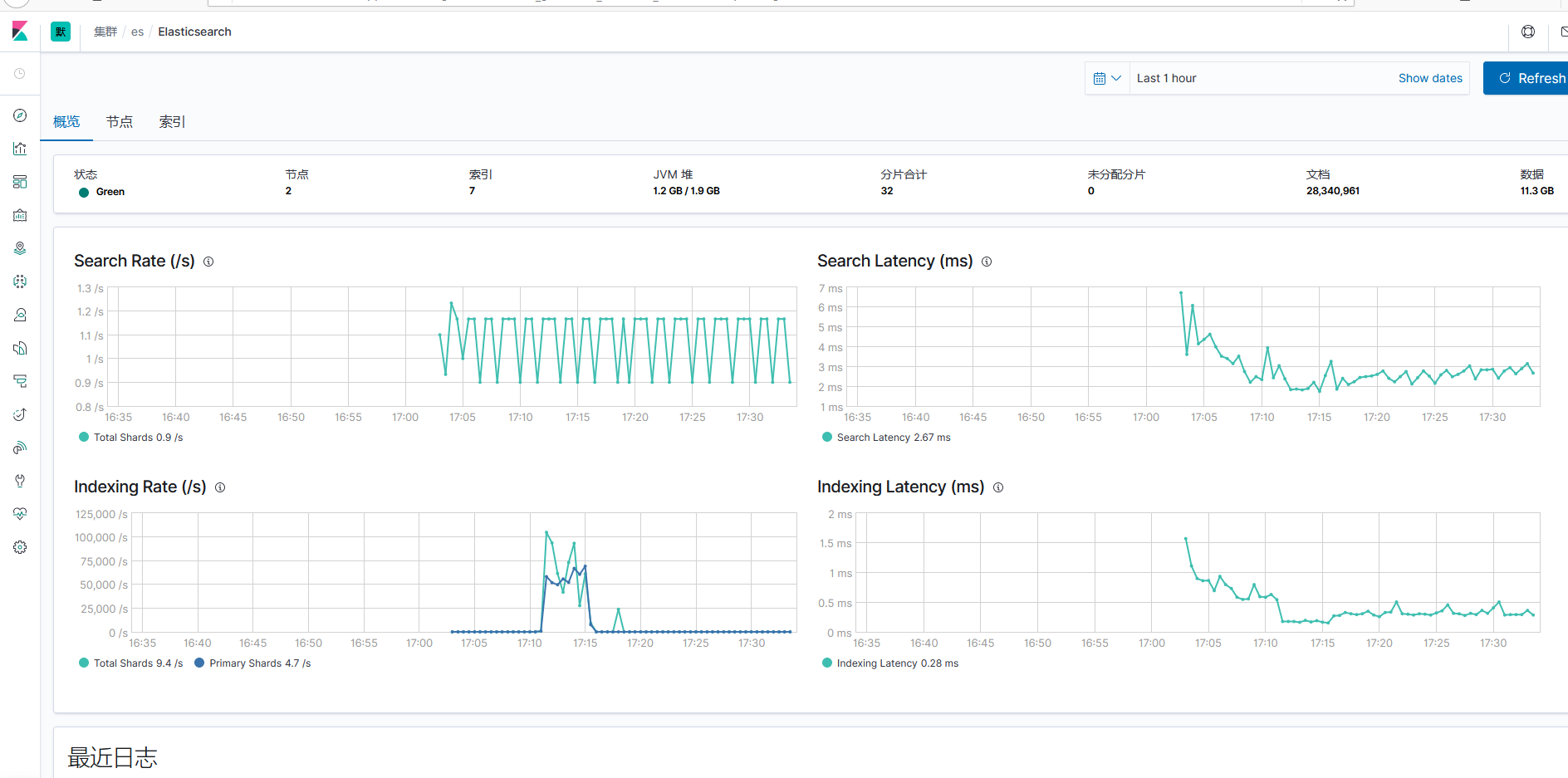The image size is (1568, 778).
Task: Open Visualize from the bar chart sidebar icon
Action: (20, 149)
